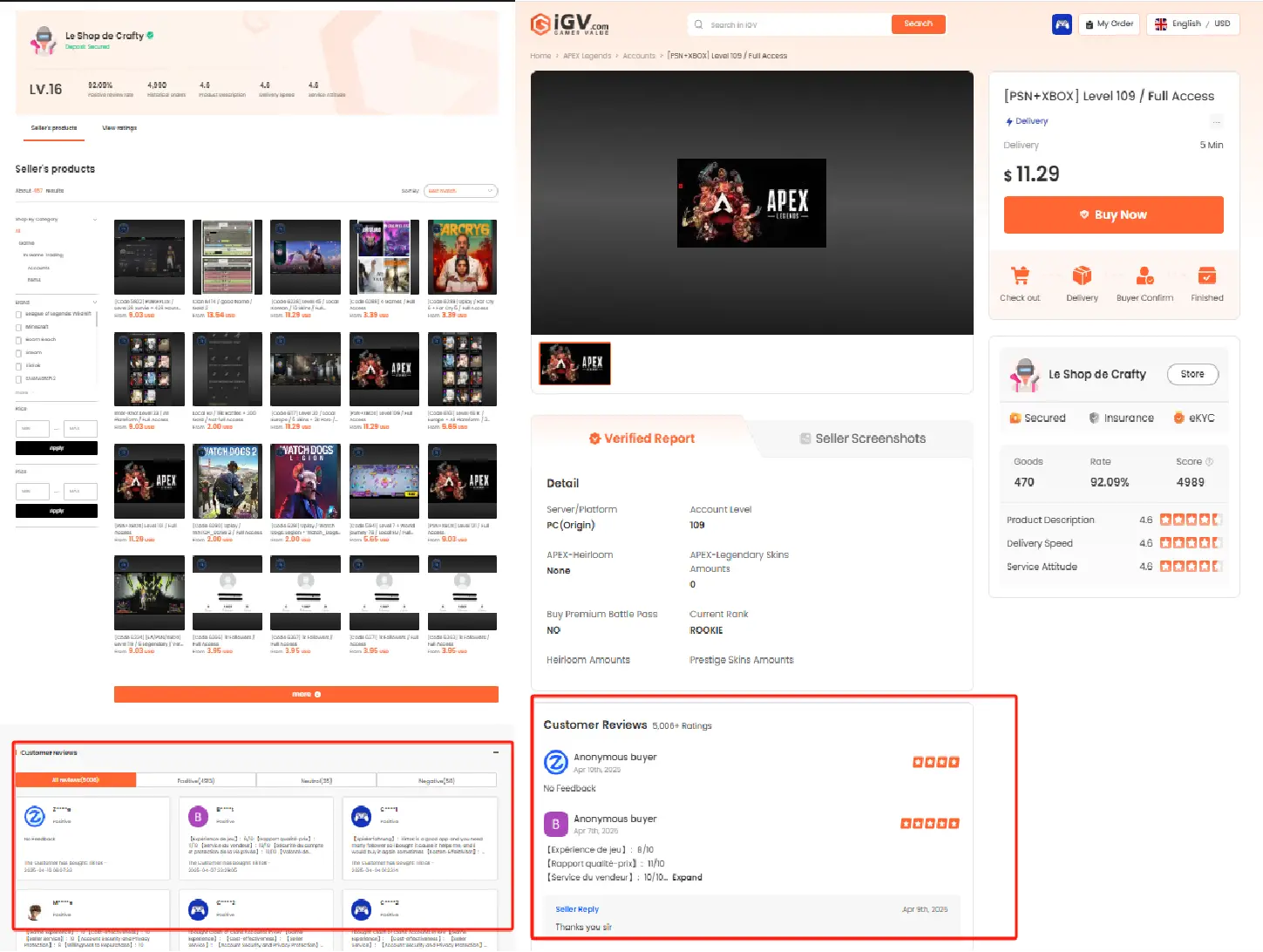Viewport: 1263px width, 952px height.
Task: Open the Watch Dogs Legion product thumbnail
Action: pos(306,481)
